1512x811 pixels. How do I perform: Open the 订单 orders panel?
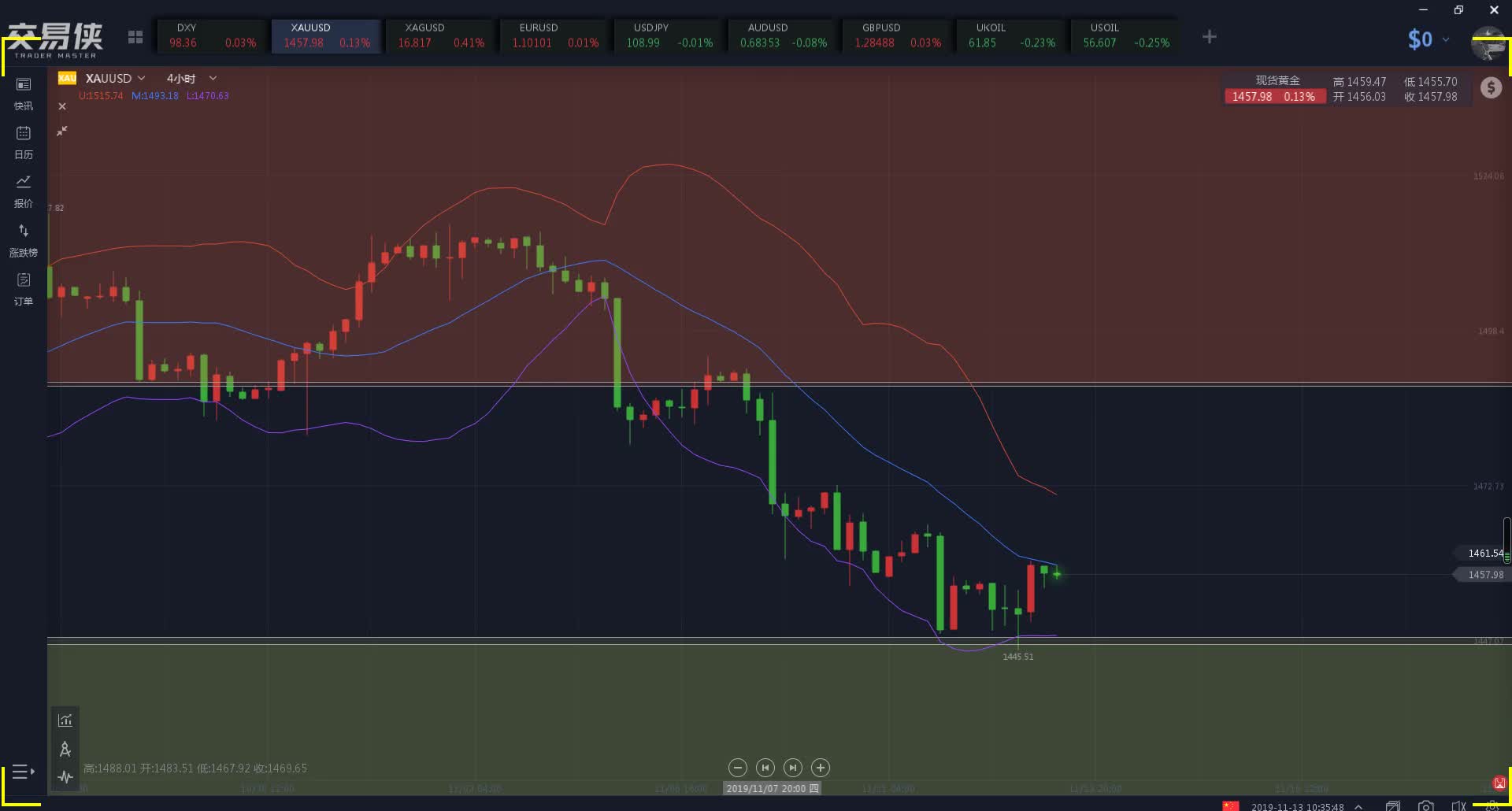(x=24, y=288)
